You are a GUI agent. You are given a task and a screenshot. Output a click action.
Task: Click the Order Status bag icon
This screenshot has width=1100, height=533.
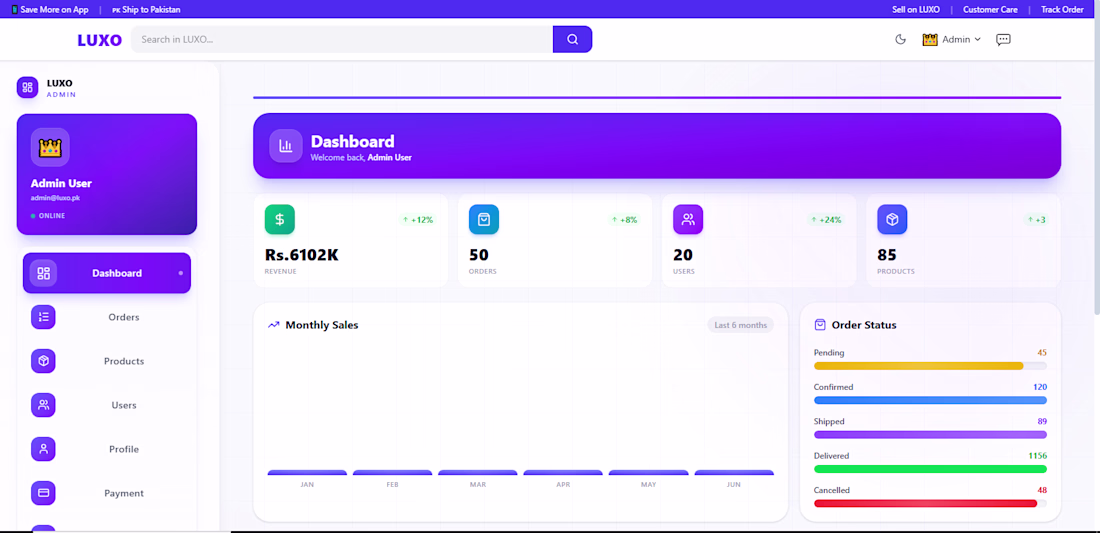820,325
